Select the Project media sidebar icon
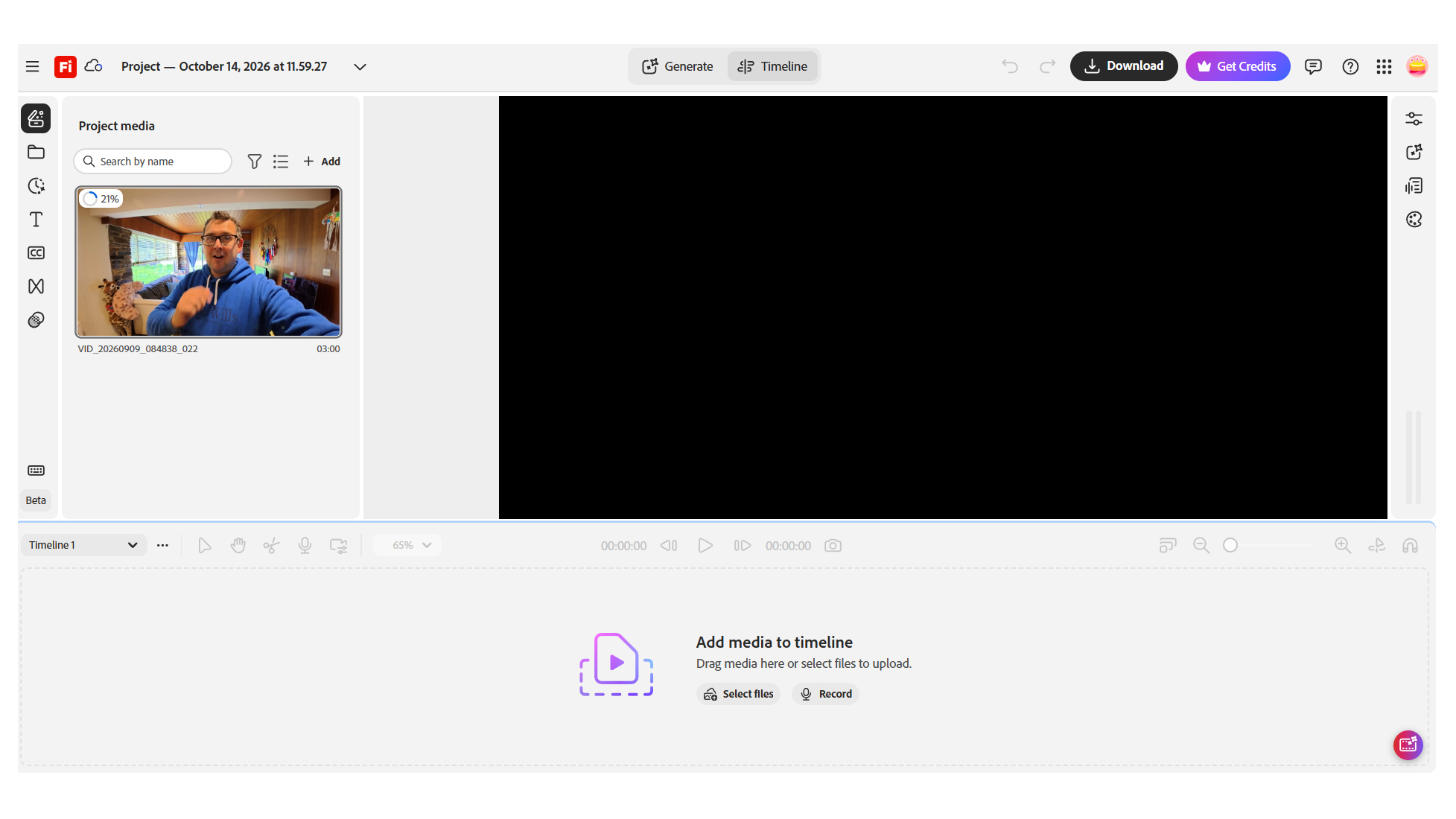This screenshot has width=1456, height=819. pos(36,118)
